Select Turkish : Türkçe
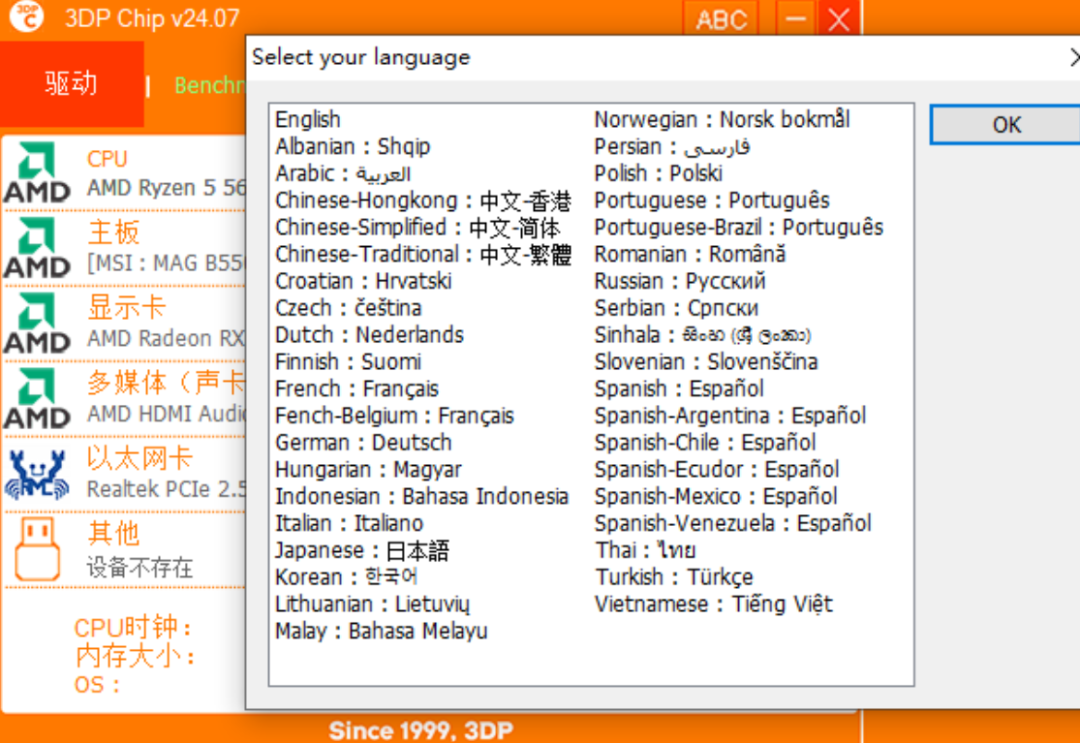 click(674, 576)
